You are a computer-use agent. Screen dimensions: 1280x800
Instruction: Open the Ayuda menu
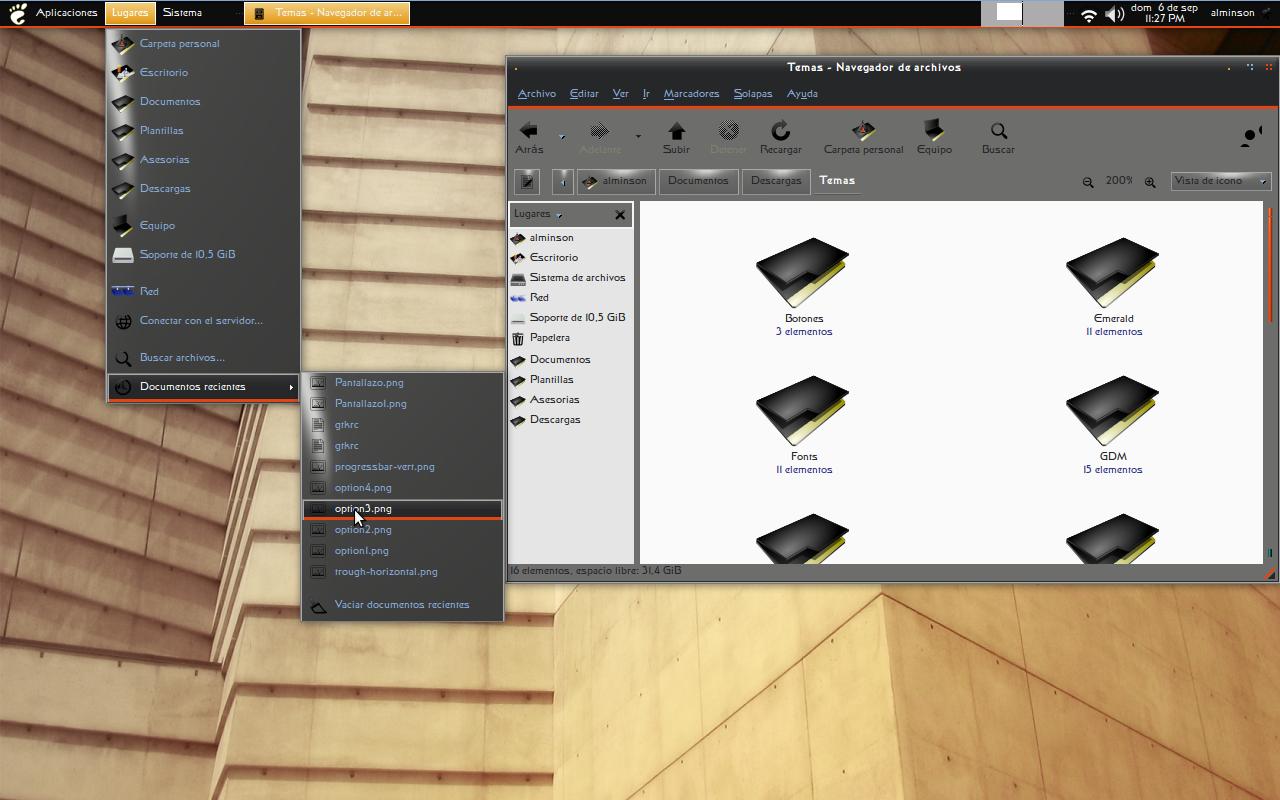[802, 94]
